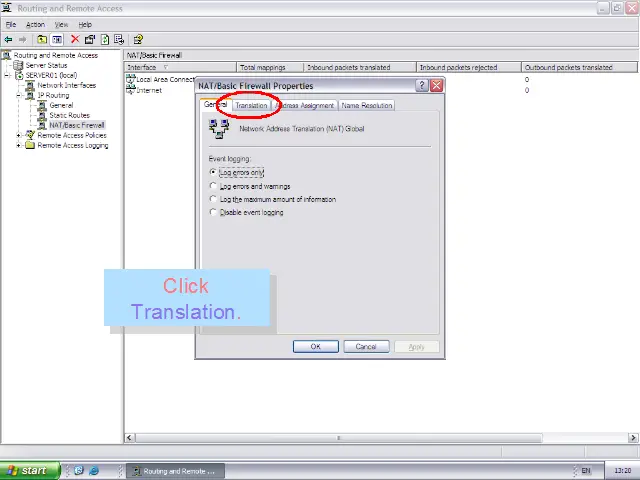Switch to the Address Assignment tab
Screen dimensions: 640x480
pyautogui.click(x=305, y=105)
